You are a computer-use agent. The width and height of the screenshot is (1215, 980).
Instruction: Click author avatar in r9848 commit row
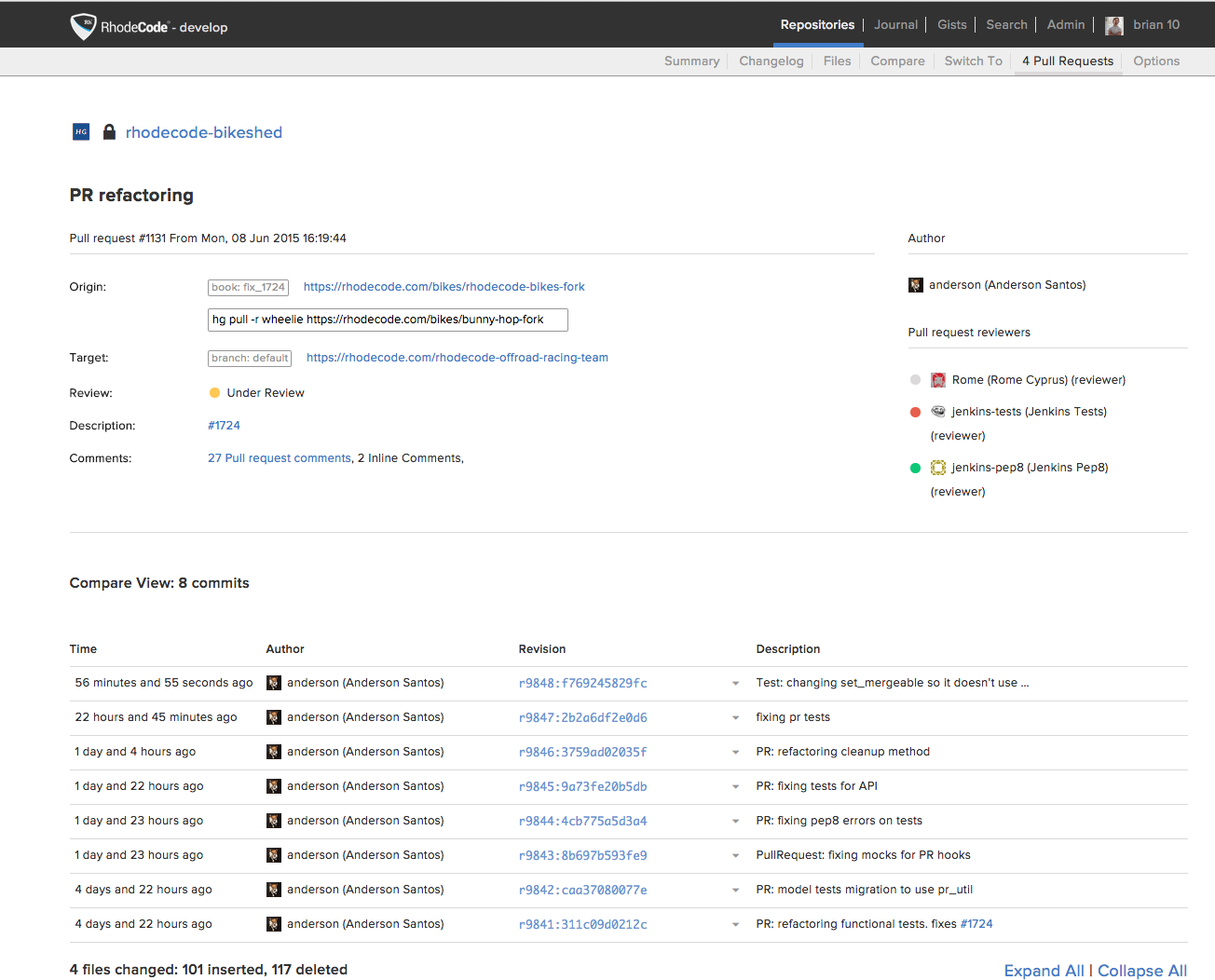[x=274, y=683]
